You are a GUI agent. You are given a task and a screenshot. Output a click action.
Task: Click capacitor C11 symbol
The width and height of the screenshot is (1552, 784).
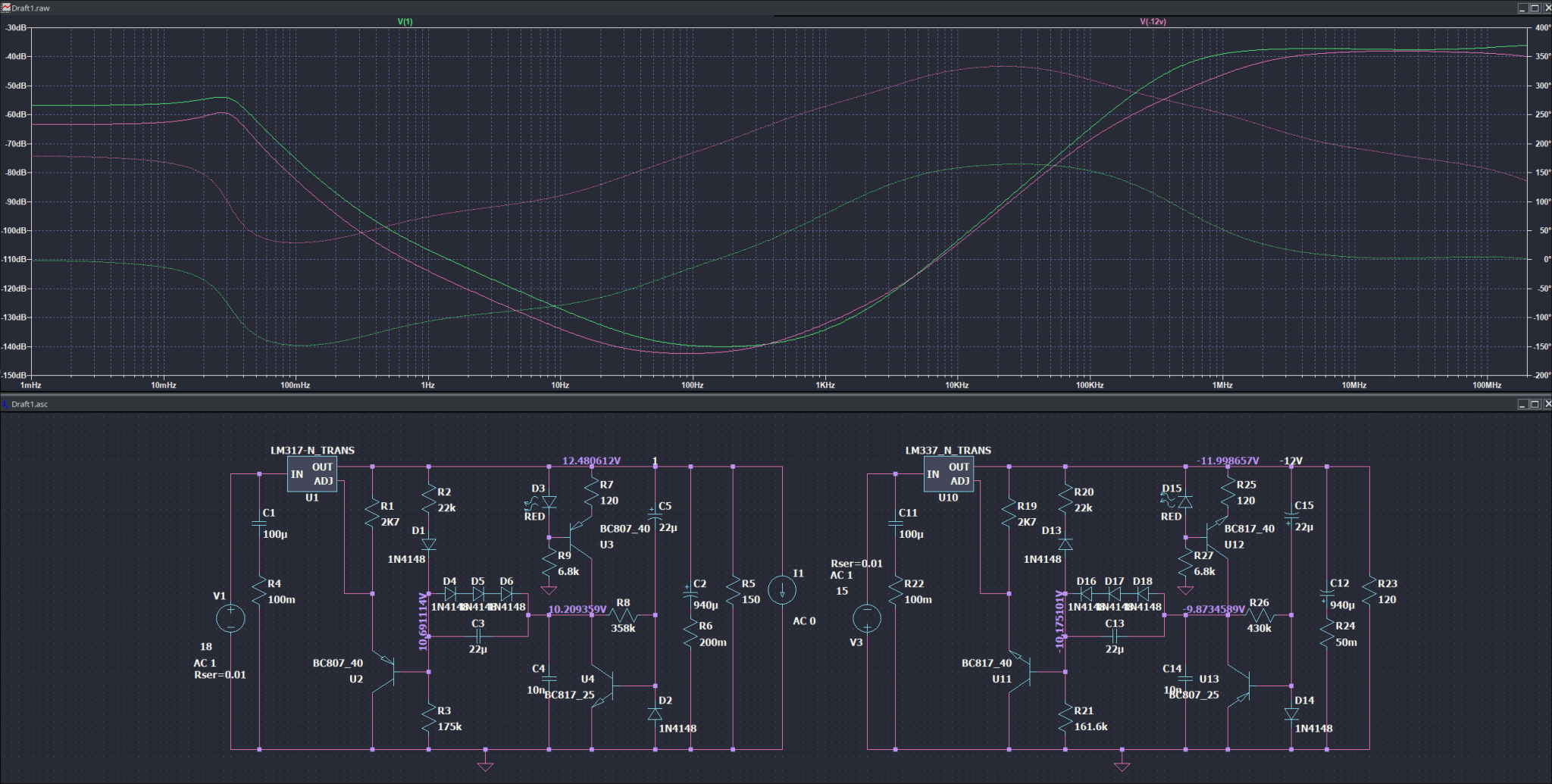point(896,523)
